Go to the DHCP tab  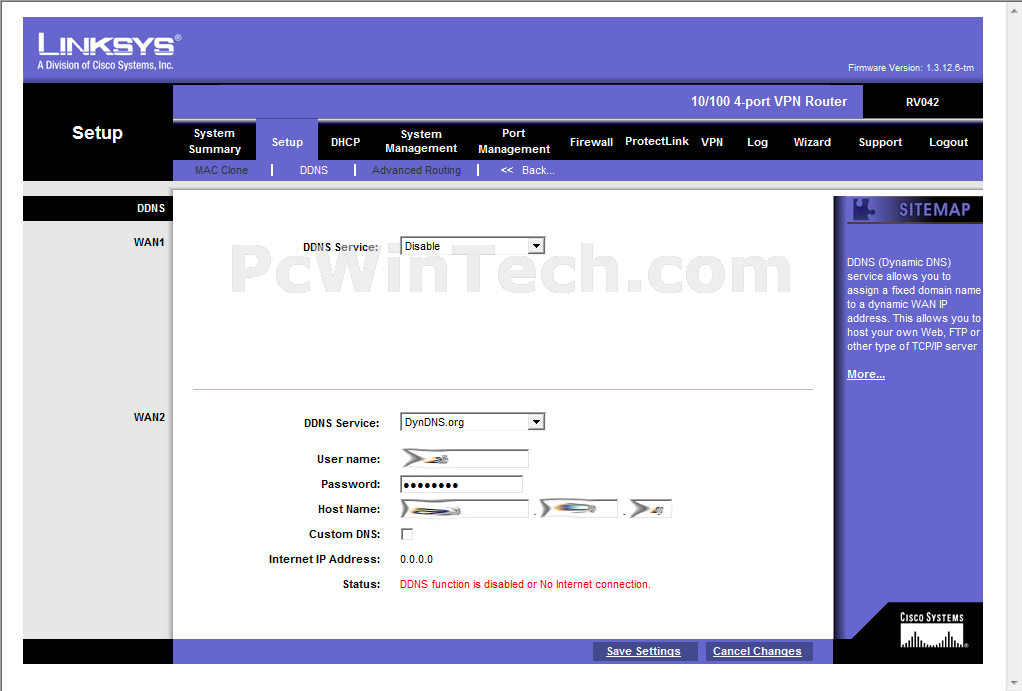pyautogui.click(x=345, y=141)
